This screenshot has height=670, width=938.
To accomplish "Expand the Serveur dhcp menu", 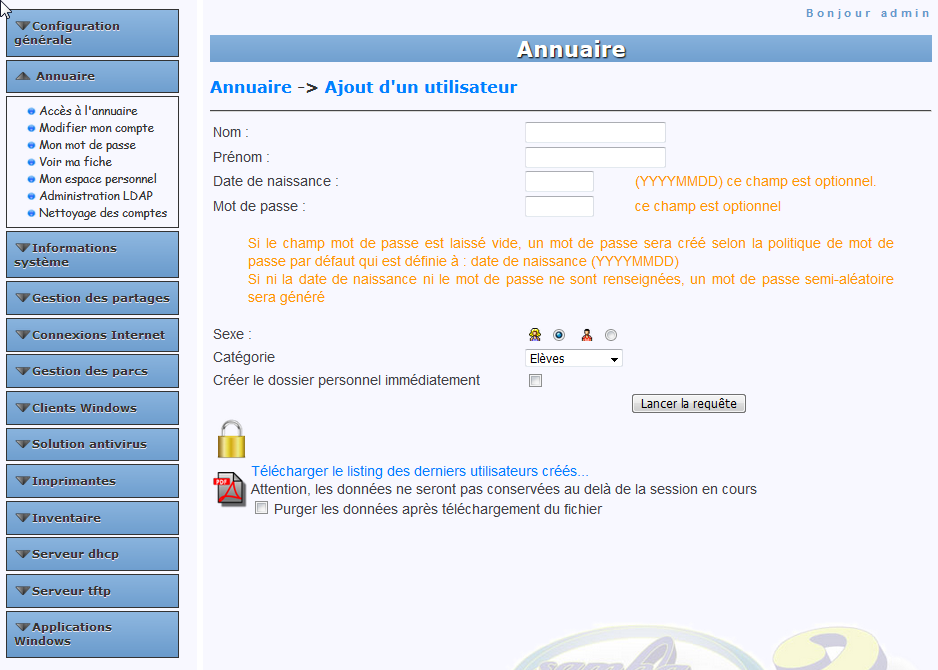I will coord(93,554).
